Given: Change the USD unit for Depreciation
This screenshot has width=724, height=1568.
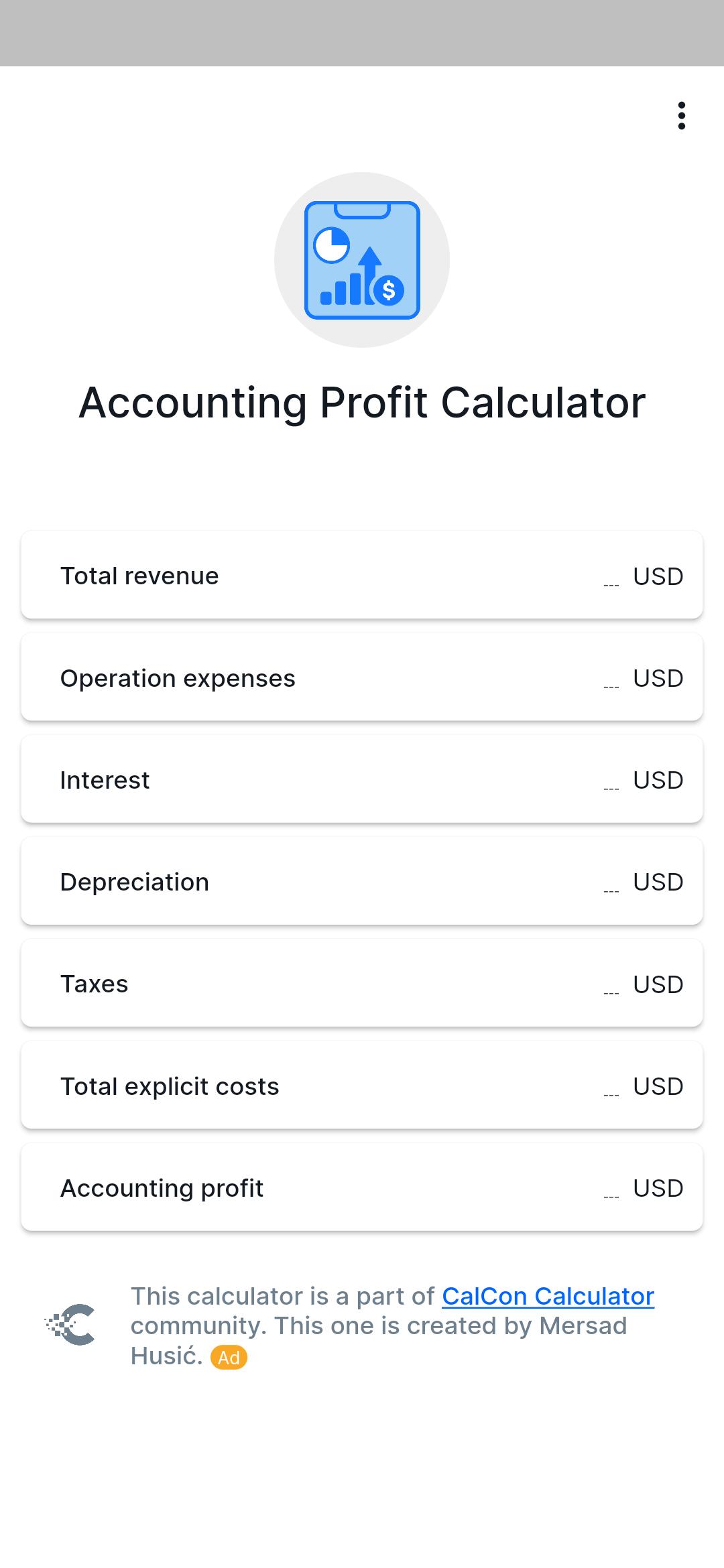Looking at the screenshot, I should click(658, 882).
